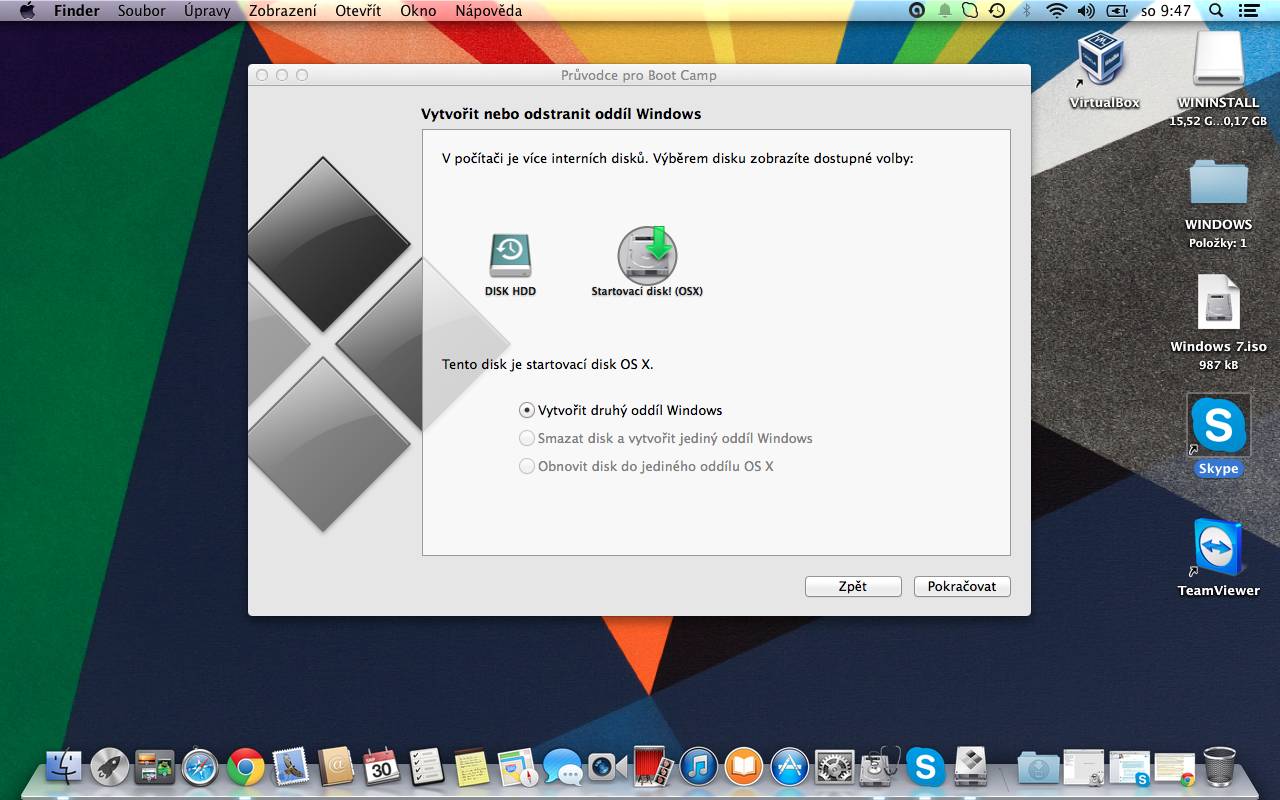The height and width of the screenshot is (800, 1280).
Task: Open the Úpravy menu
Action: click(207, 11)
